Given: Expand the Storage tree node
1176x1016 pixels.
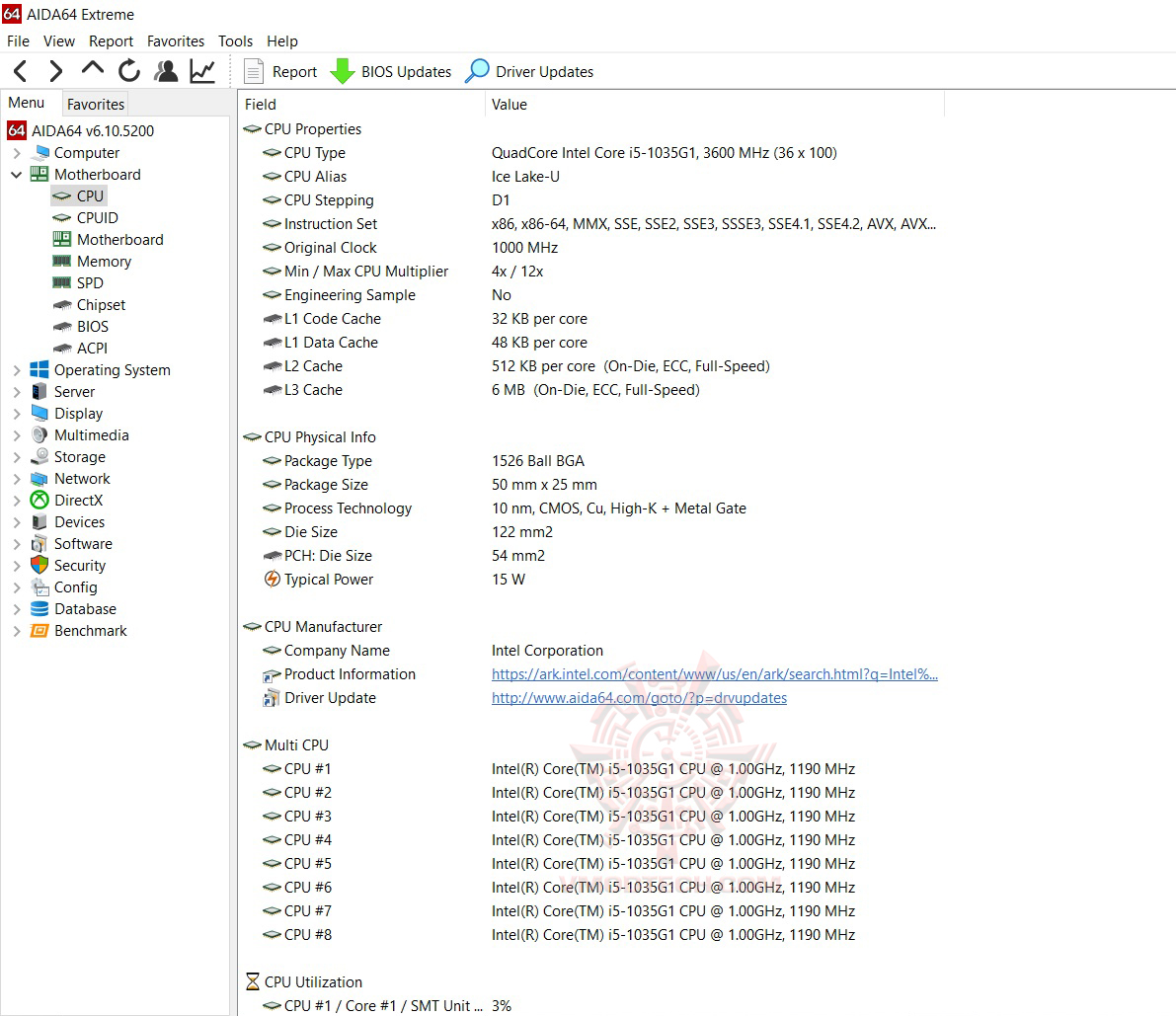Looking at the screenshot, I should (x=17, y=457).
